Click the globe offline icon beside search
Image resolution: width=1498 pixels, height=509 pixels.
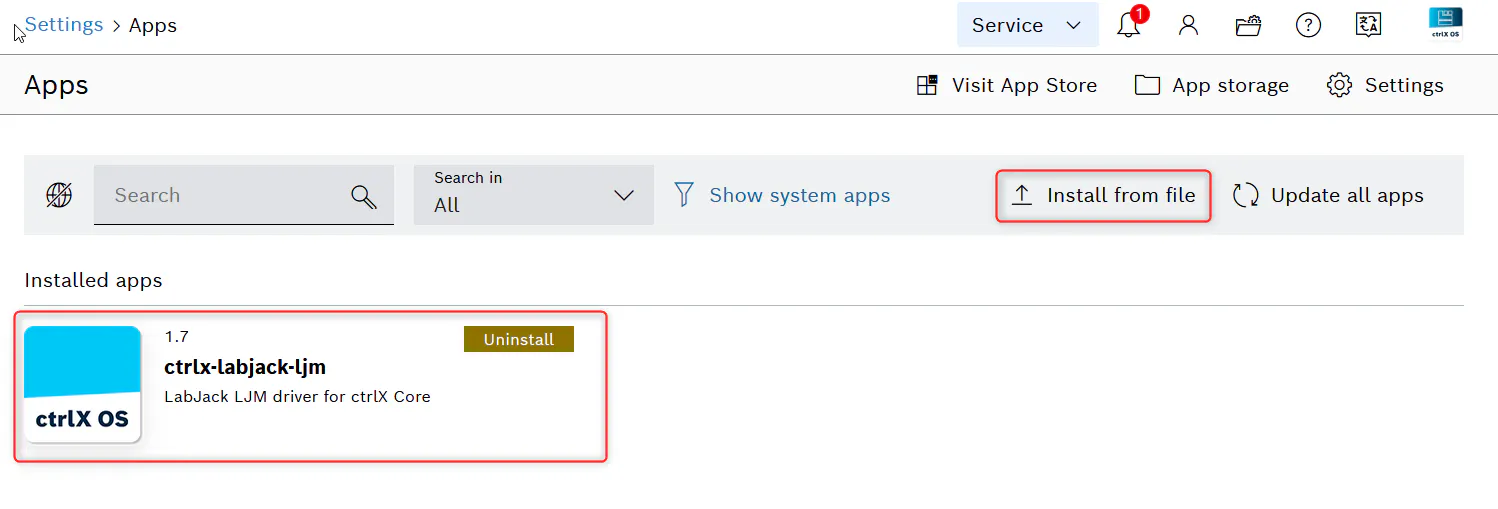pyautogui.click(x=59, y=195)
